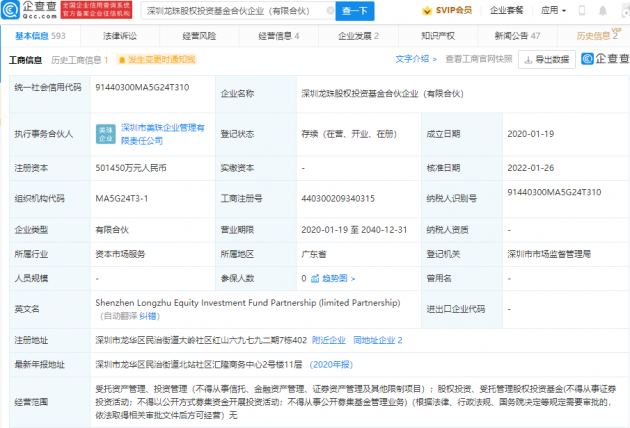The height and width of the screenshot is (428, 630).
Task: Open the 企业套餐 menu item
Action: [x=506, y=10]
